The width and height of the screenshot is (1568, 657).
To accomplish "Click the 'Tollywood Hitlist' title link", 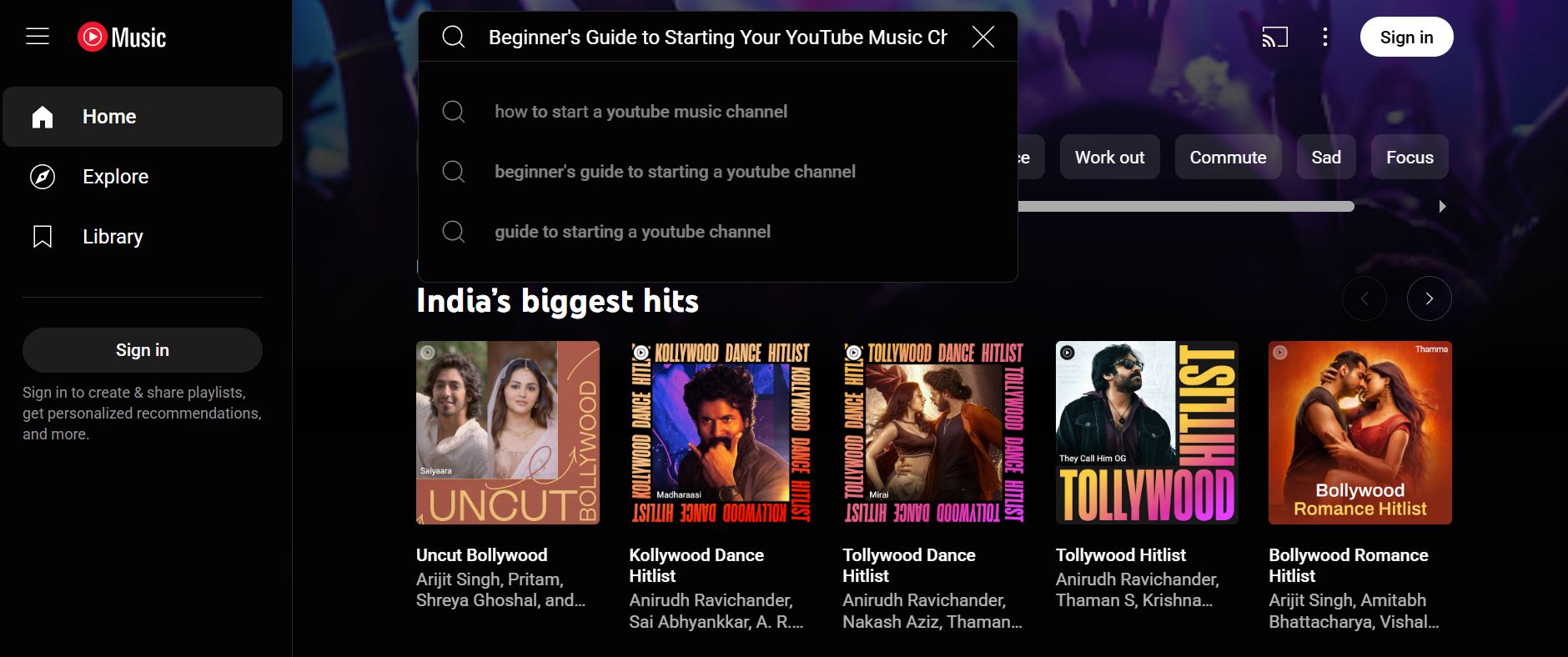I will tap(1121, 555).
